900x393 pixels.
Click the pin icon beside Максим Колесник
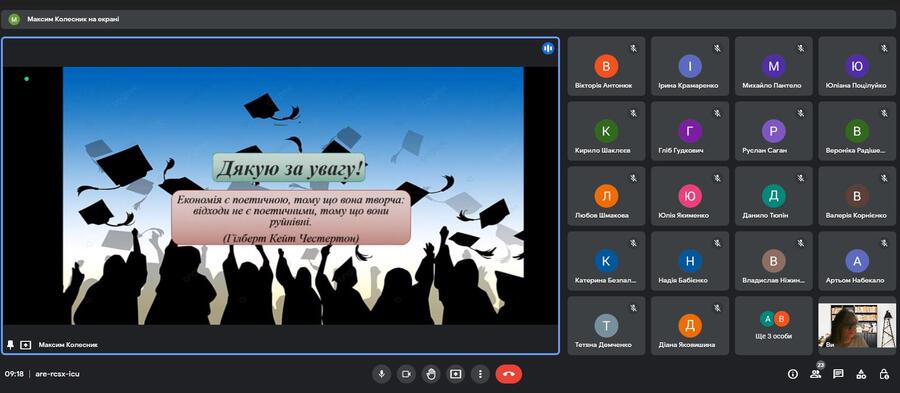click(x=10, y=345)
